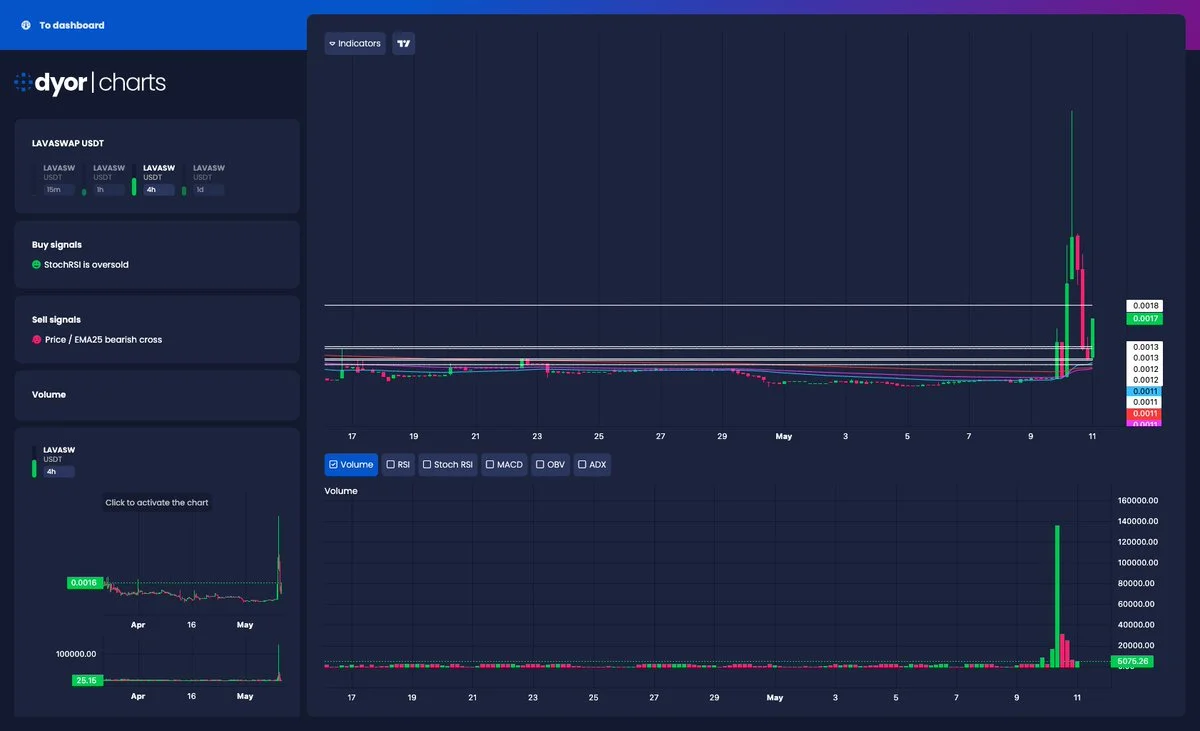Click the Volume heading in left sidebar
This screenshot has height=731, width=1200.
(49, 395)
